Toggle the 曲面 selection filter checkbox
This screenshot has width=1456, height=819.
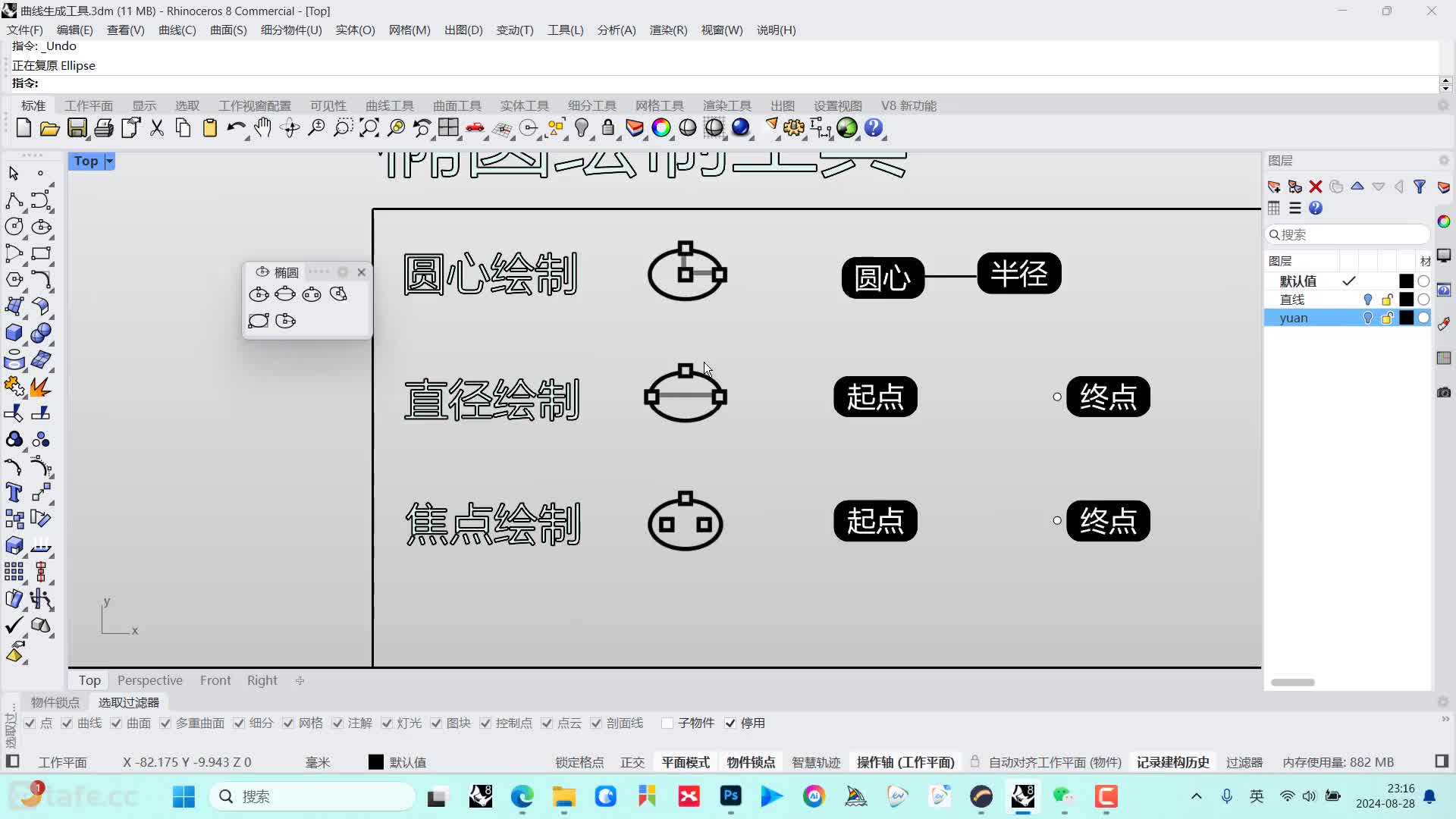click(x=116, y=723)
